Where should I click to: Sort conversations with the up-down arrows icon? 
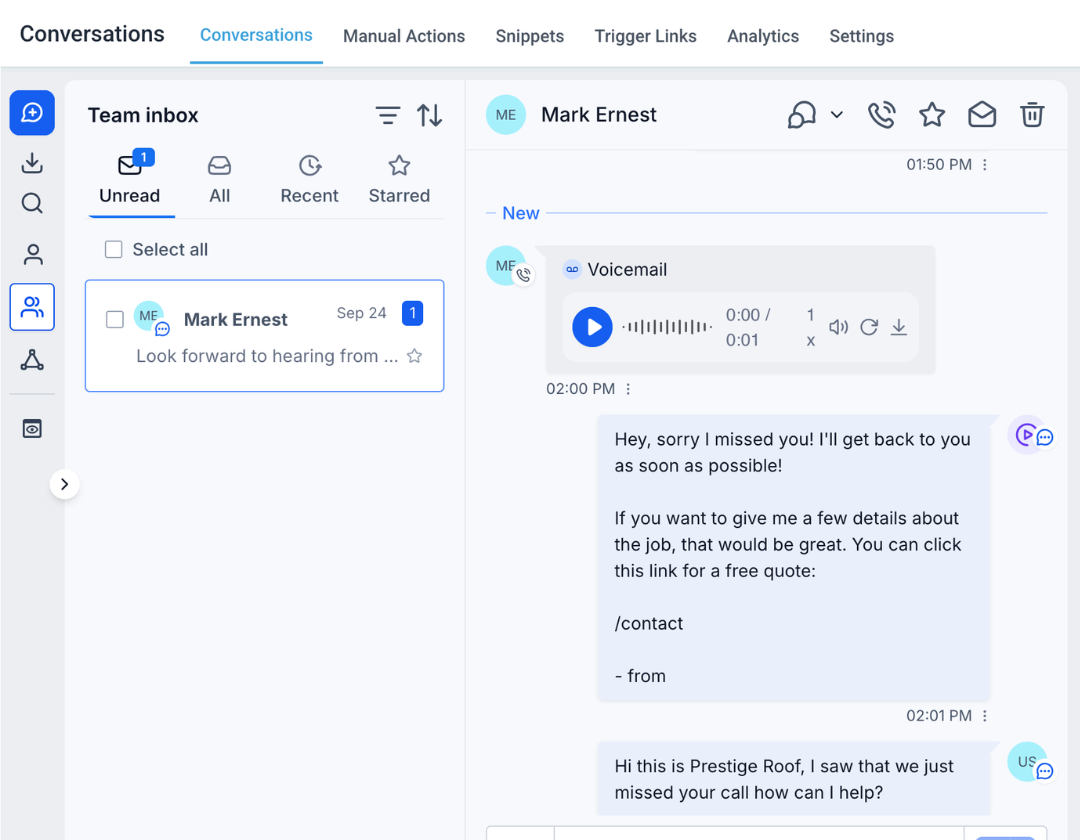tap(430, 115)
